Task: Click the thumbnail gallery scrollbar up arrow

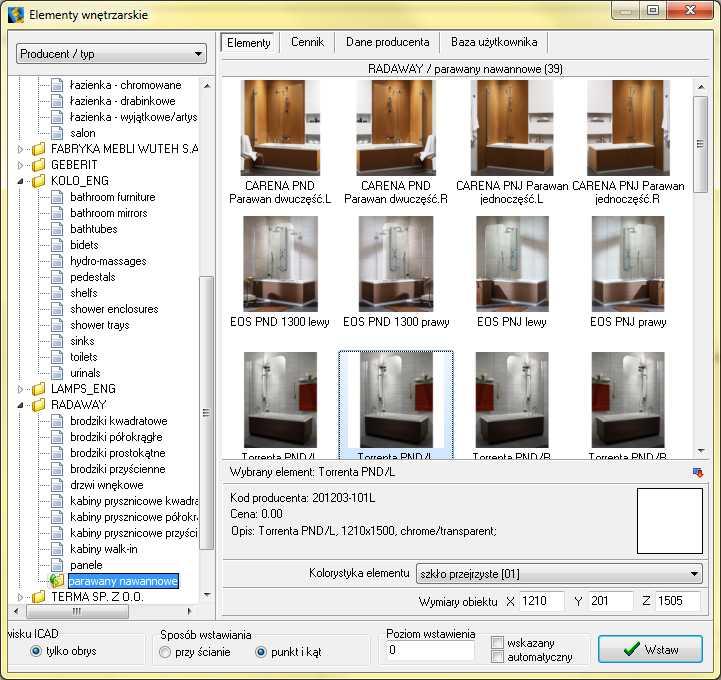Action: click(700, 86)
